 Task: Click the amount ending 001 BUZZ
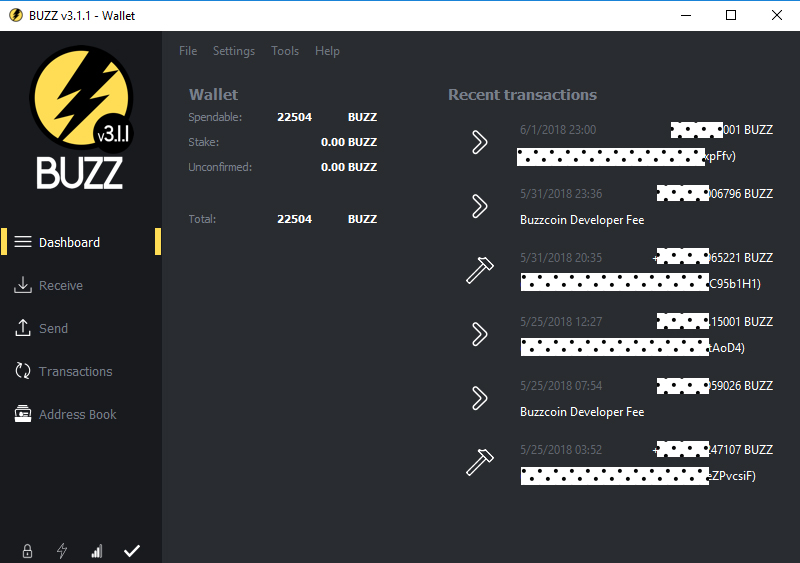(x=722, y=130)
